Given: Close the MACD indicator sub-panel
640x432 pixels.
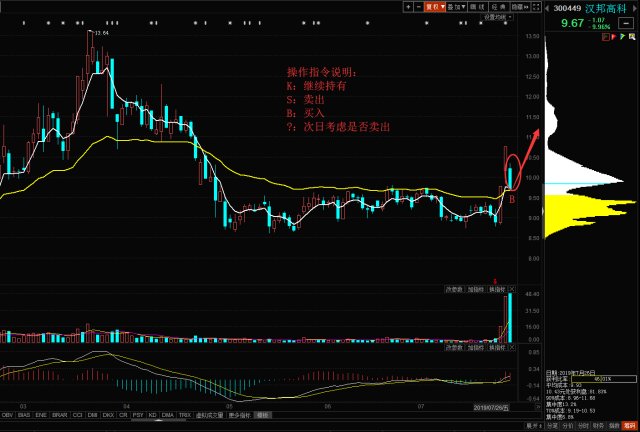Looking at the screenshot, I should pos(512,347).
